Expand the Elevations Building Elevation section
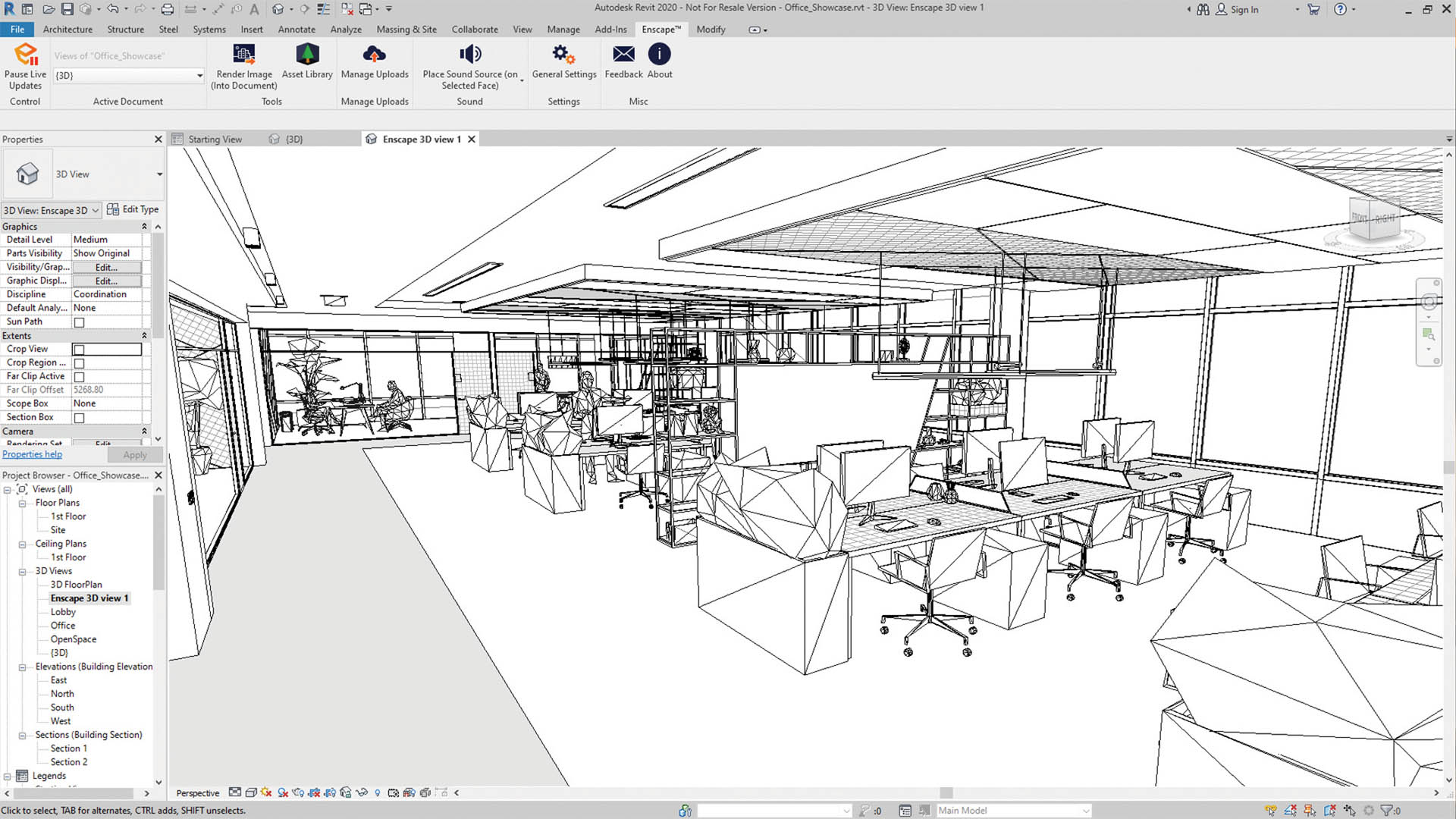The height and width of the screenshot is (819, 1456). pyautogui.click(x=22, y=667)
